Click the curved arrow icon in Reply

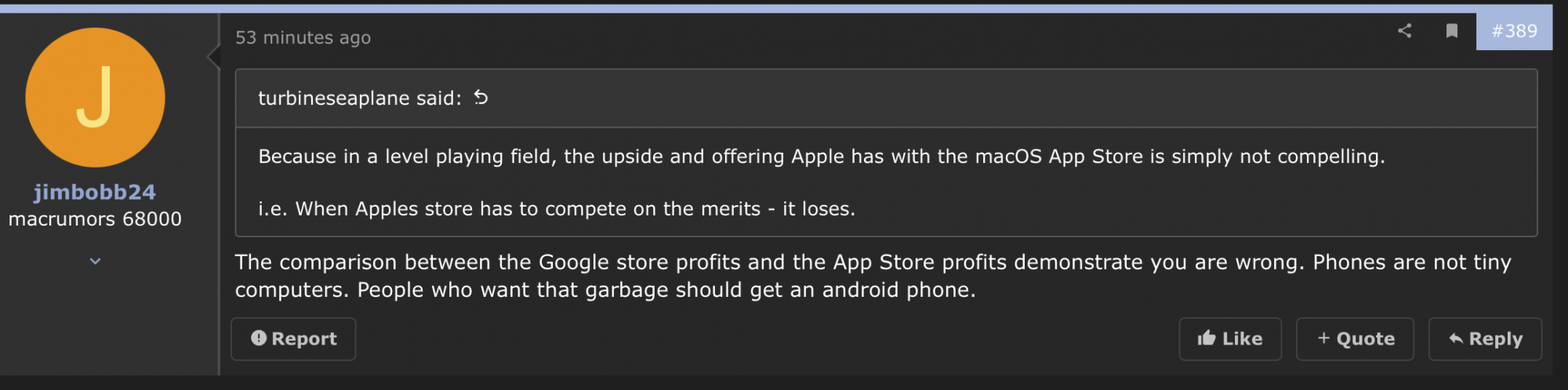click(1456, 338)
